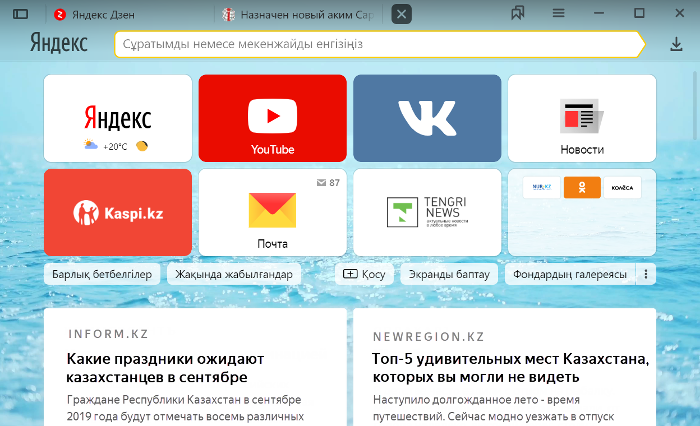Click the +20°C temperature on Яндекс tile
Screen dimensions: 700x426
[x=115, y=146]
